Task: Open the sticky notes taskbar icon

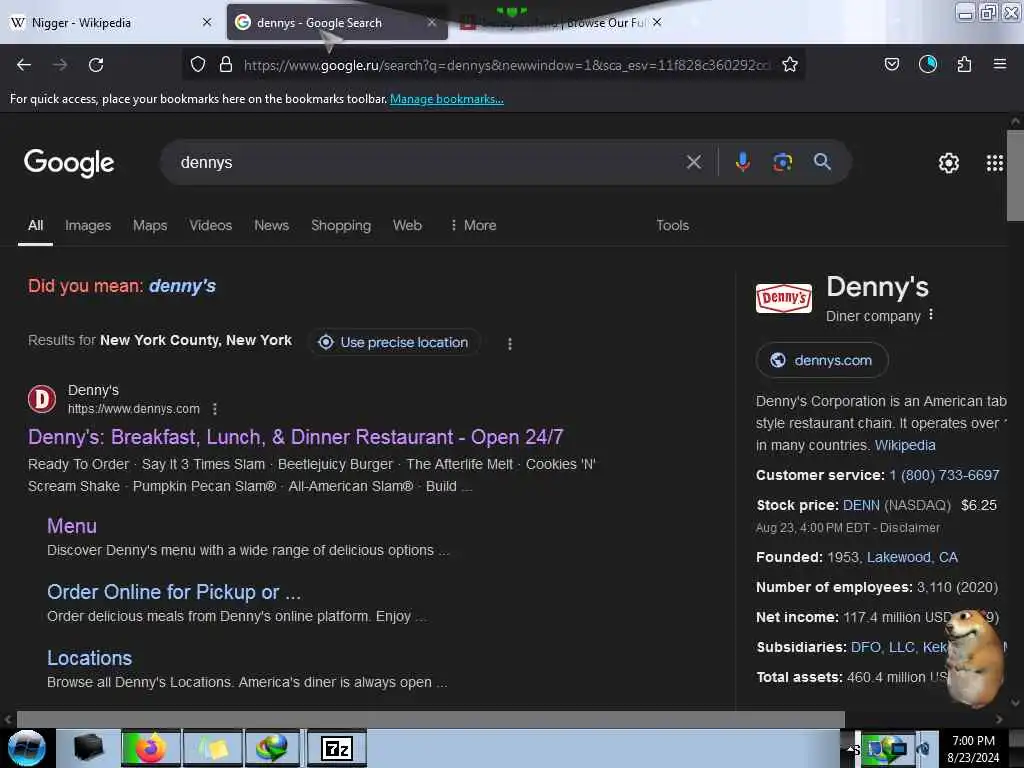Action: 213,748
